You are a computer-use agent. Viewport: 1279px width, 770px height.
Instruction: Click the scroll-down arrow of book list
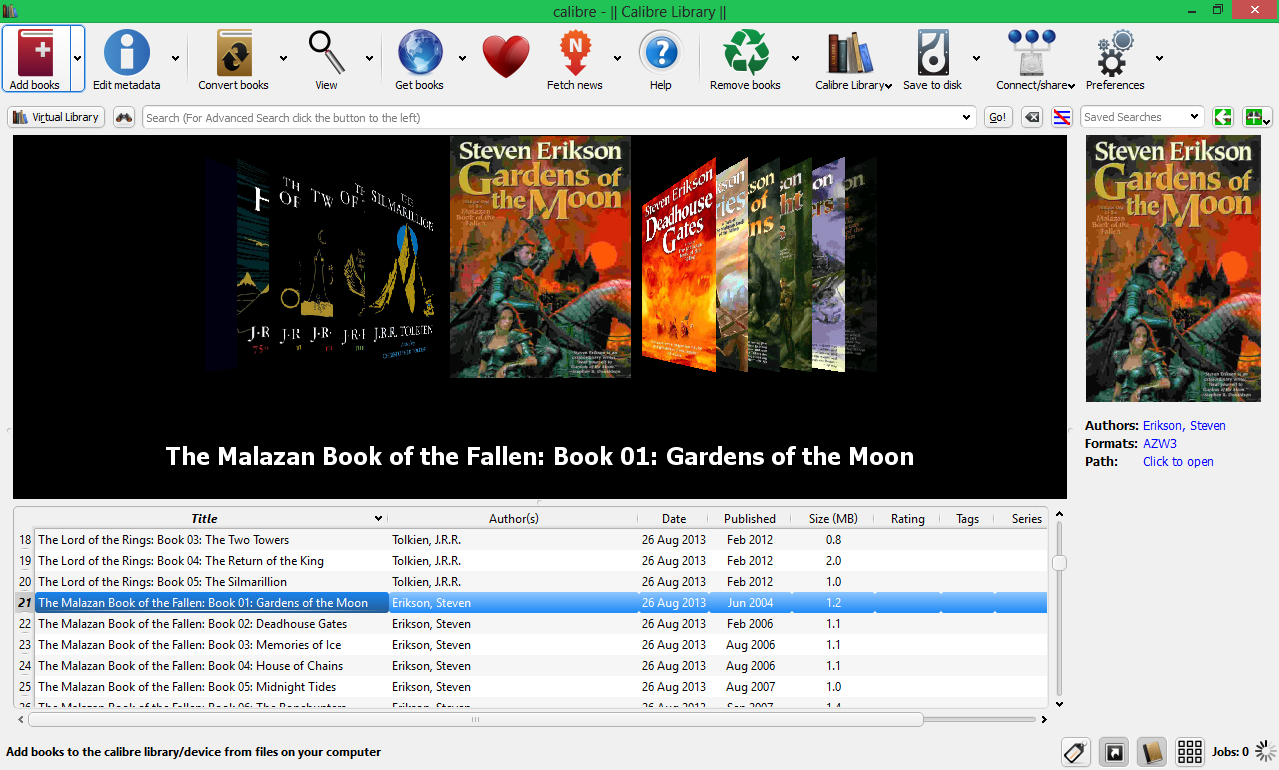(1059, 703)
